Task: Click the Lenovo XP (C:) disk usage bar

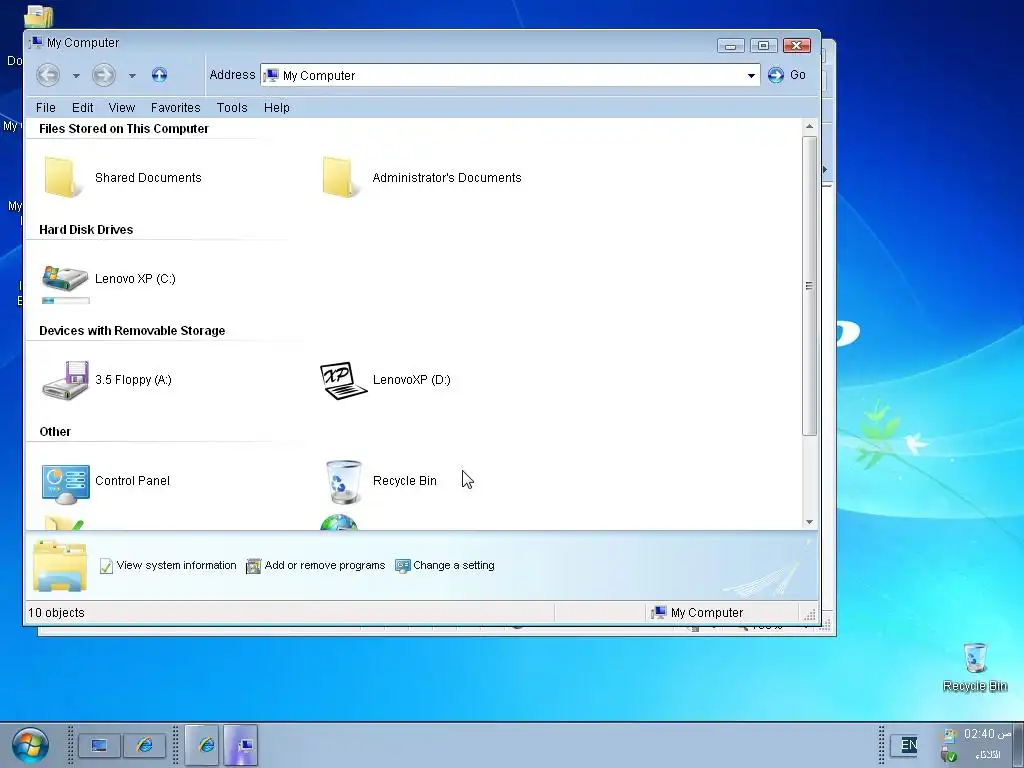Action: 65,300
